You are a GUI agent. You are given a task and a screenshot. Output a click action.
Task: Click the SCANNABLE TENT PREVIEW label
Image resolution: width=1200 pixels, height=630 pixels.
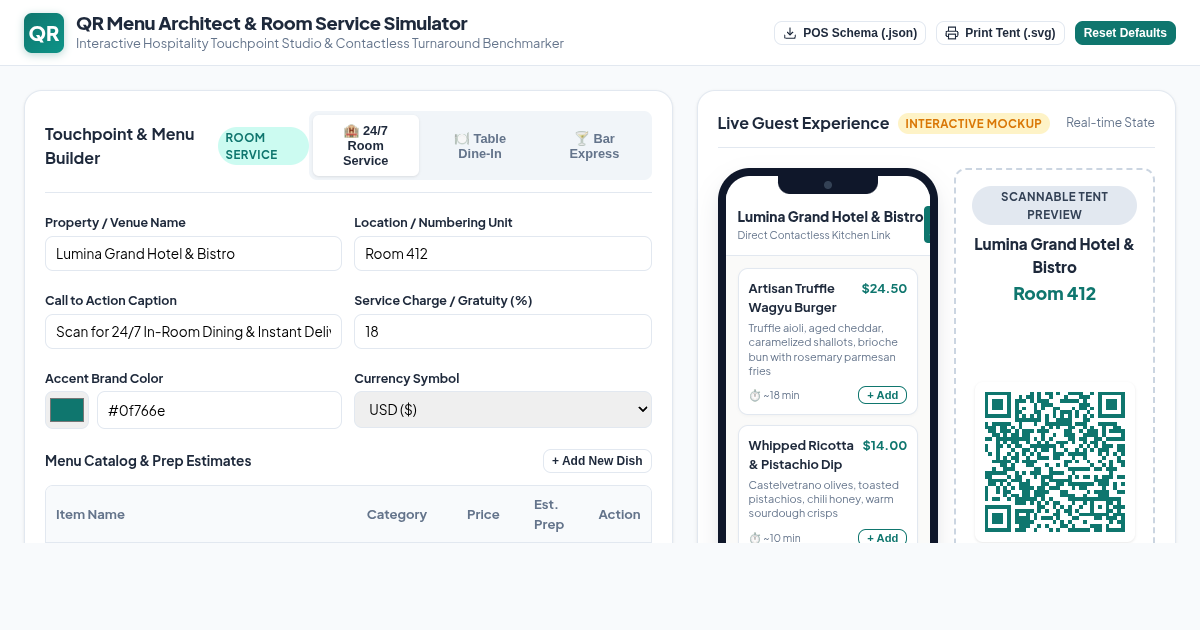1054,205
